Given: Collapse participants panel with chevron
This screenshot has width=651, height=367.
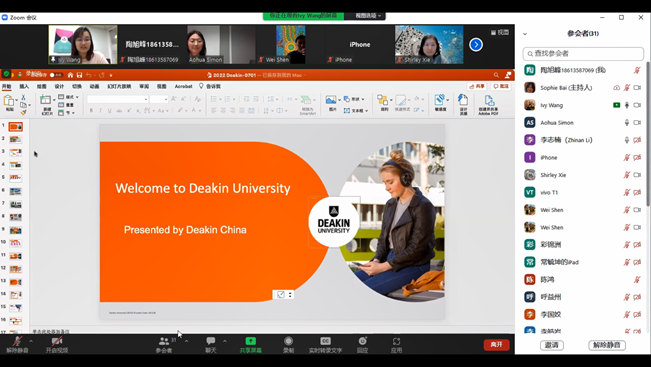Looking at the screenshot, I should pyautogui.click(x=525, y=34).
